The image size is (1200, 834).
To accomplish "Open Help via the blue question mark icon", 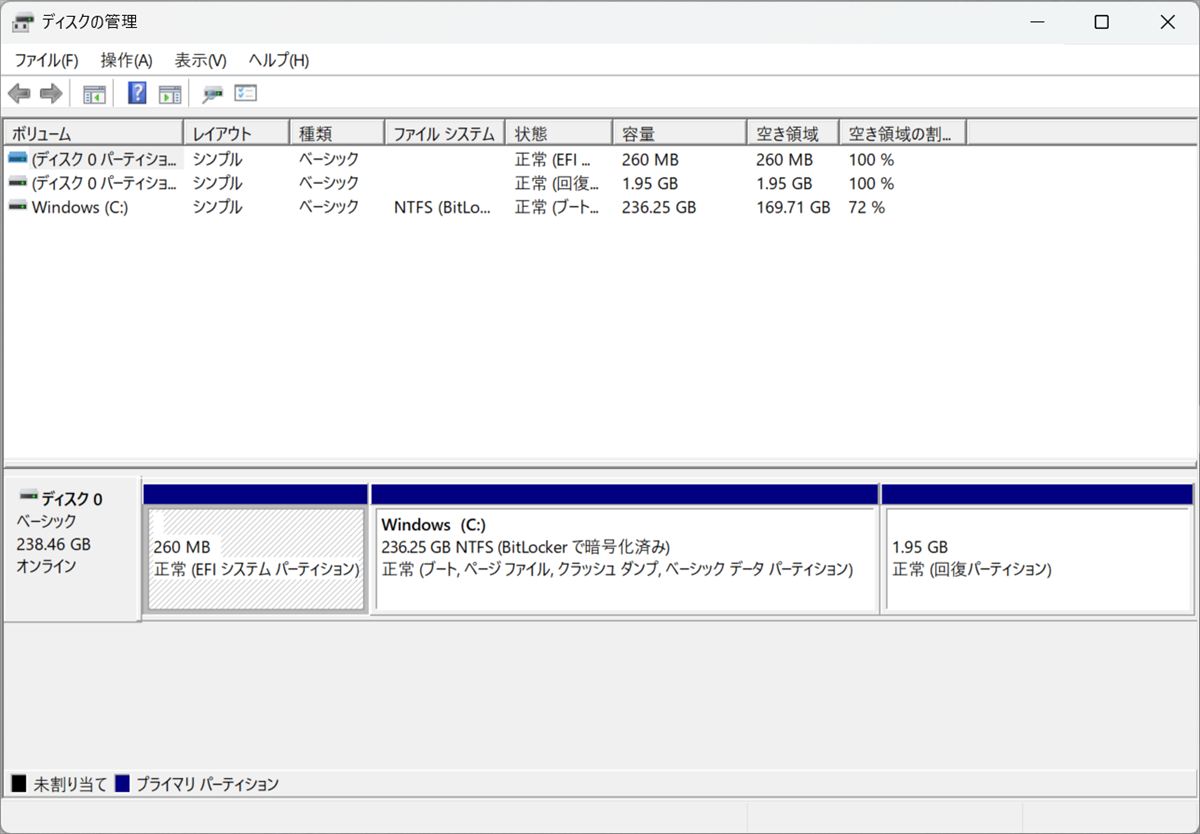I will tap(138, 93).
